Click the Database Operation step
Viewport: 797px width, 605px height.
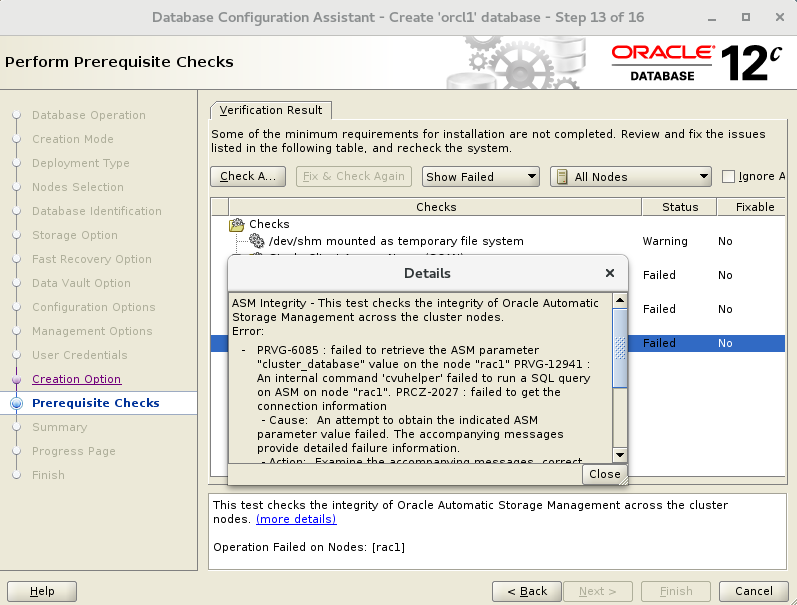pos(88,115)
